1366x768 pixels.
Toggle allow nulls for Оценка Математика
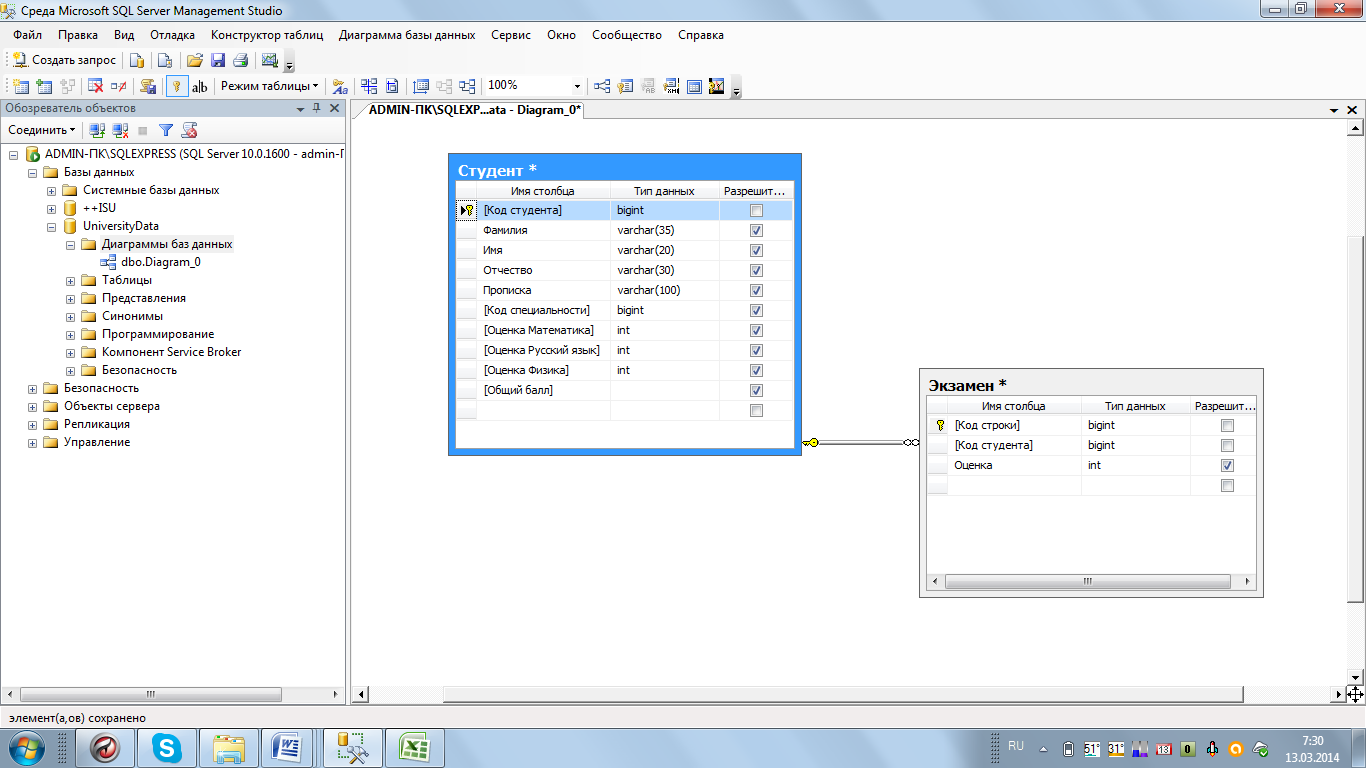pos(756,330)
